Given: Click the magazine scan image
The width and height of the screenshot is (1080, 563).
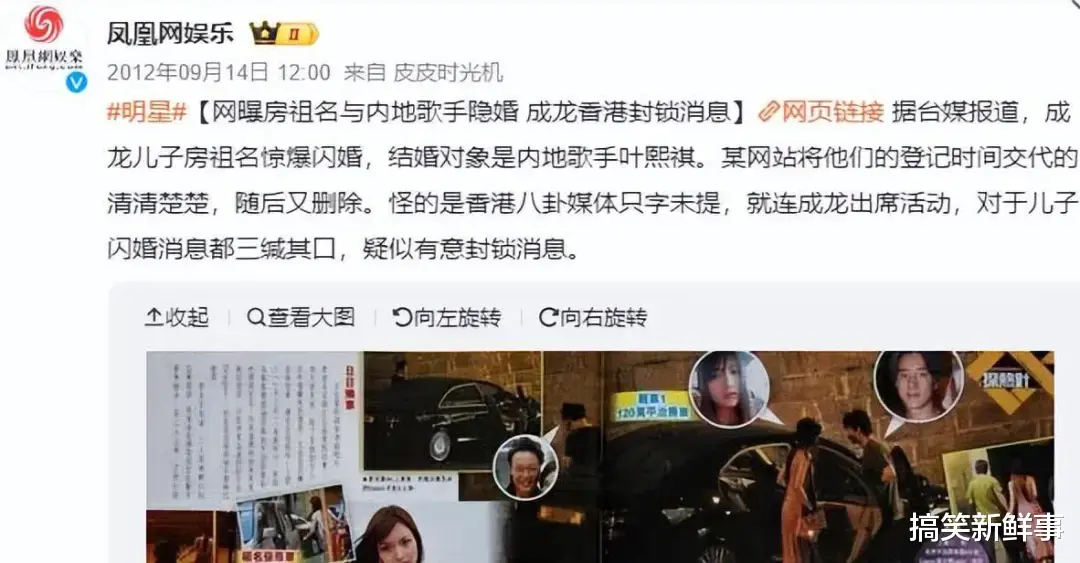Looking at the screenshot, I should point(600,457).
